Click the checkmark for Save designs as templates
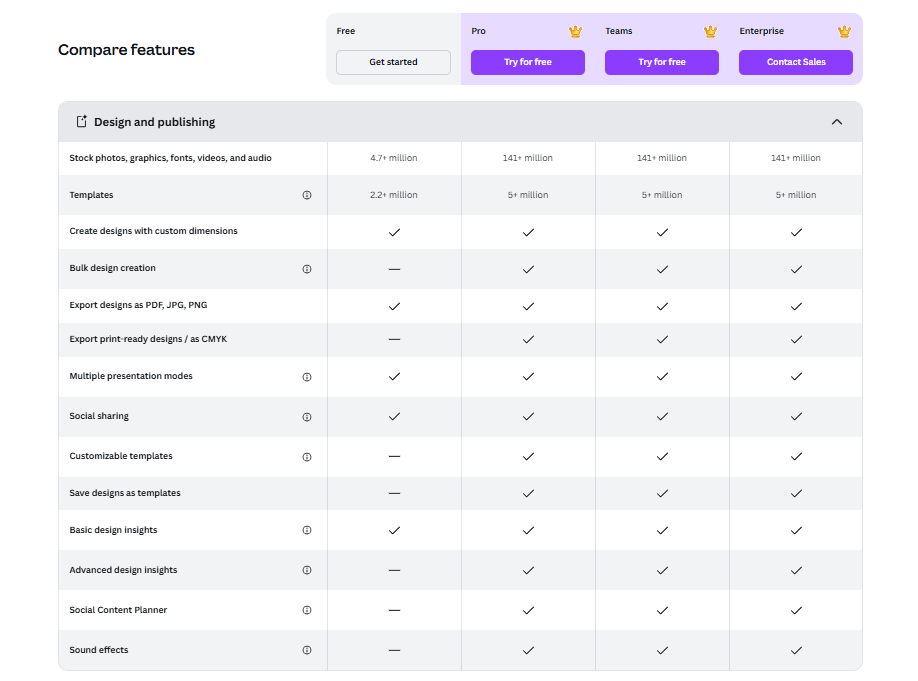Image resolution: width=918 pixels, height=681 pixels. 528,493
